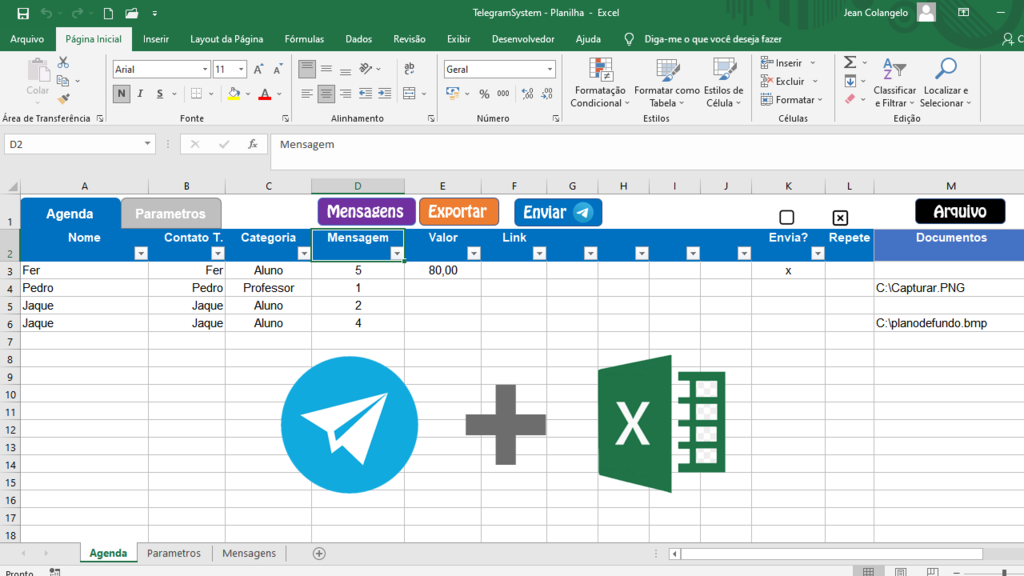1024x576 pixels.
Task: Open the Arial font name dropdown
Action: pos(205,69)
